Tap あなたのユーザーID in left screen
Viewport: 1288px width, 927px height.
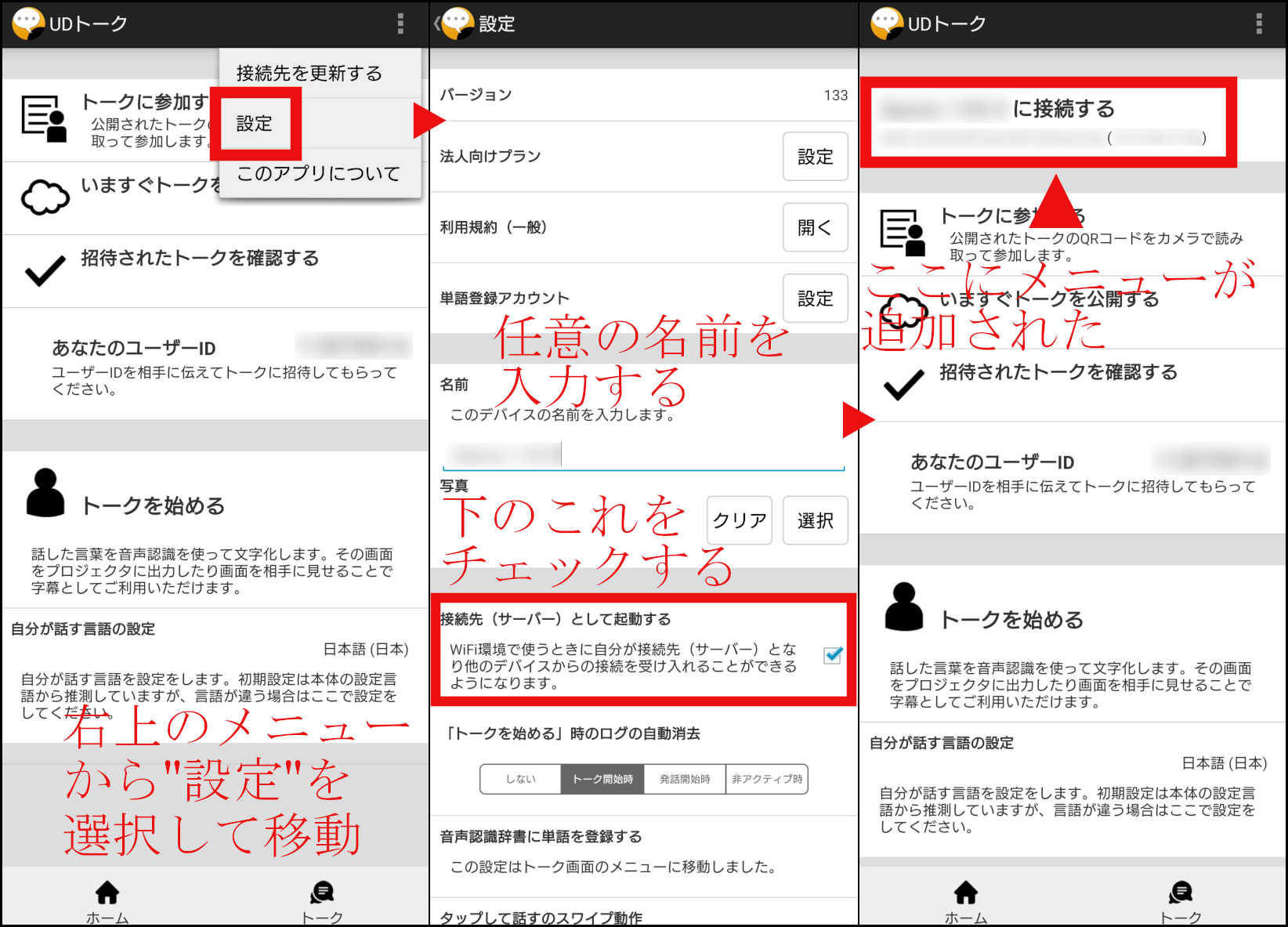point(134,348)
